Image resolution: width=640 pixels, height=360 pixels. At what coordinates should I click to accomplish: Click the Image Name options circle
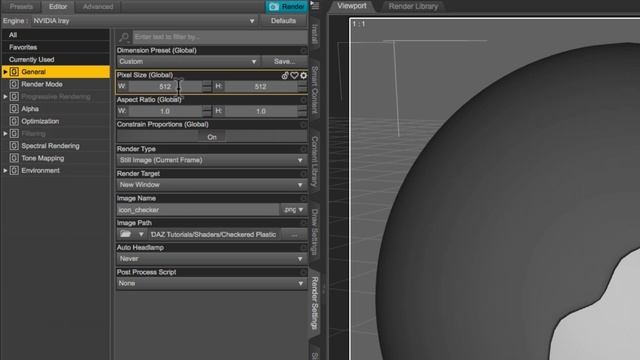(303, 198)
